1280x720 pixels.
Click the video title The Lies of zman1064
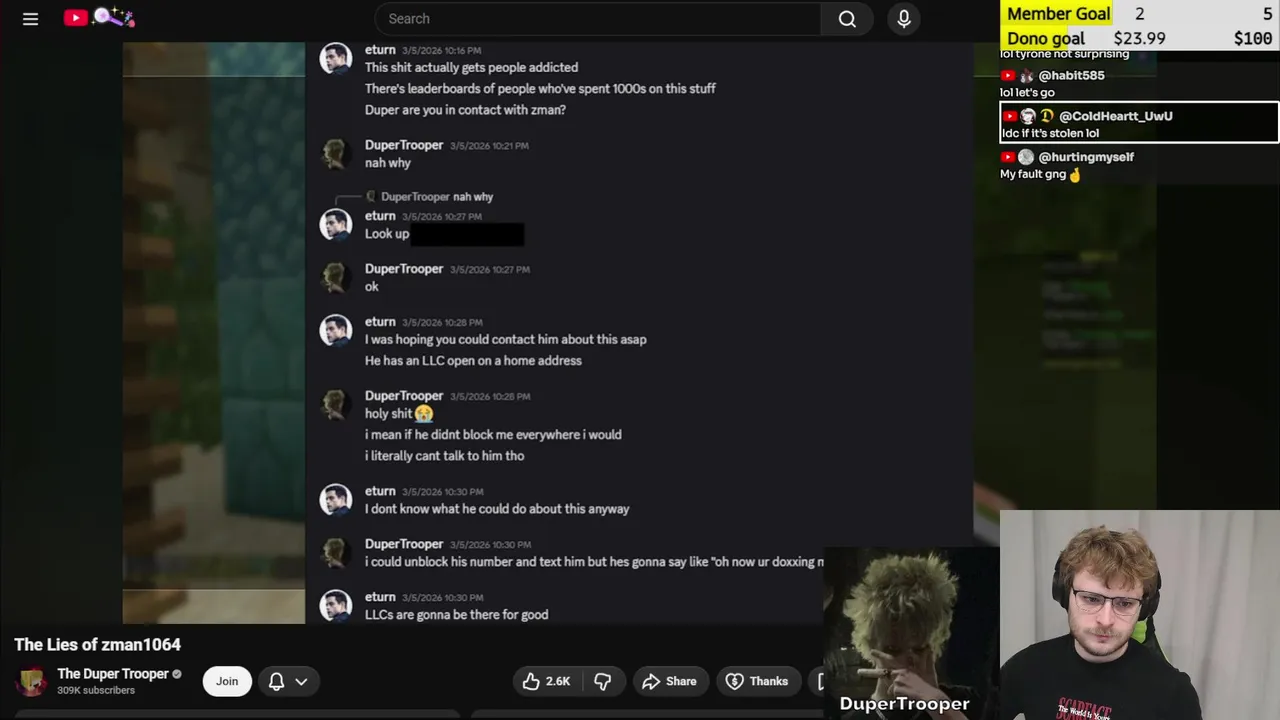tap(98, 645)
